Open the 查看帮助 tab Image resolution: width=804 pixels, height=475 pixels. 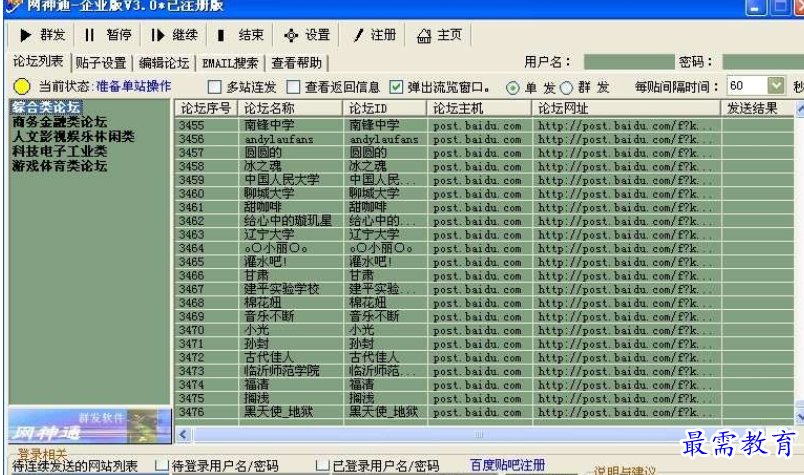tap(296, 63)
